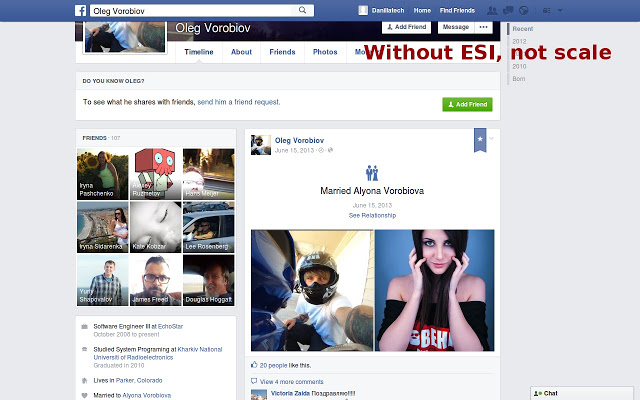Click the Add Friend button in cover
The height and width of the screenshot is (400, 640).
click(407, 27)
